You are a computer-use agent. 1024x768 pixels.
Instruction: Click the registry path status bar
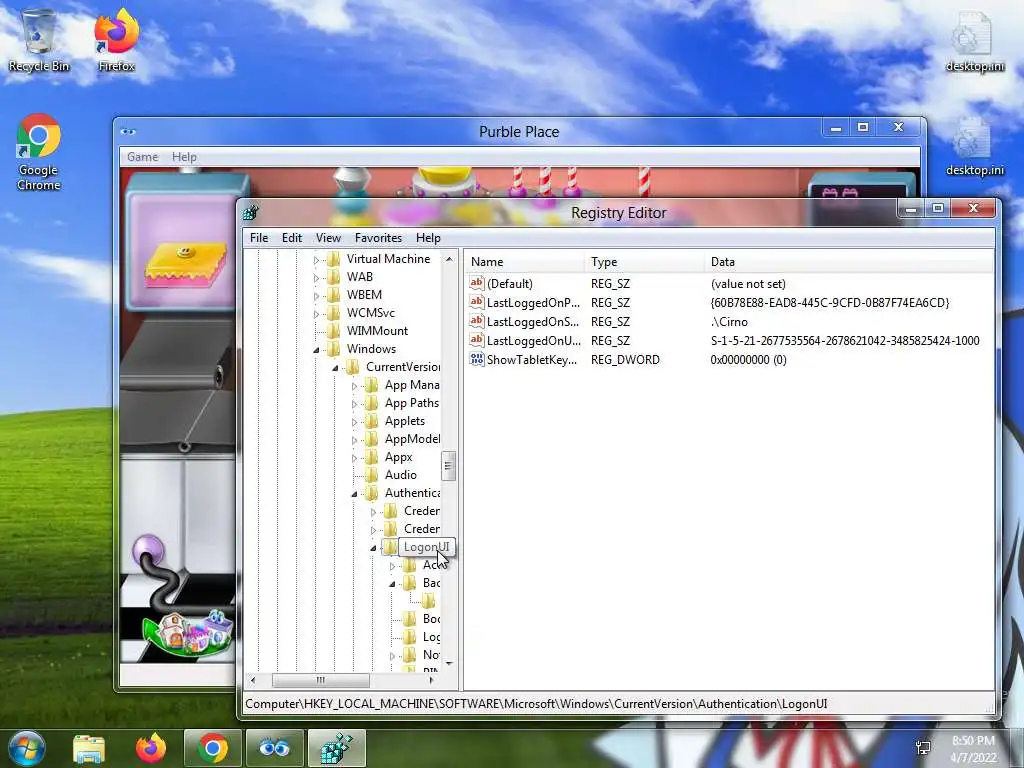click(618, 704)
